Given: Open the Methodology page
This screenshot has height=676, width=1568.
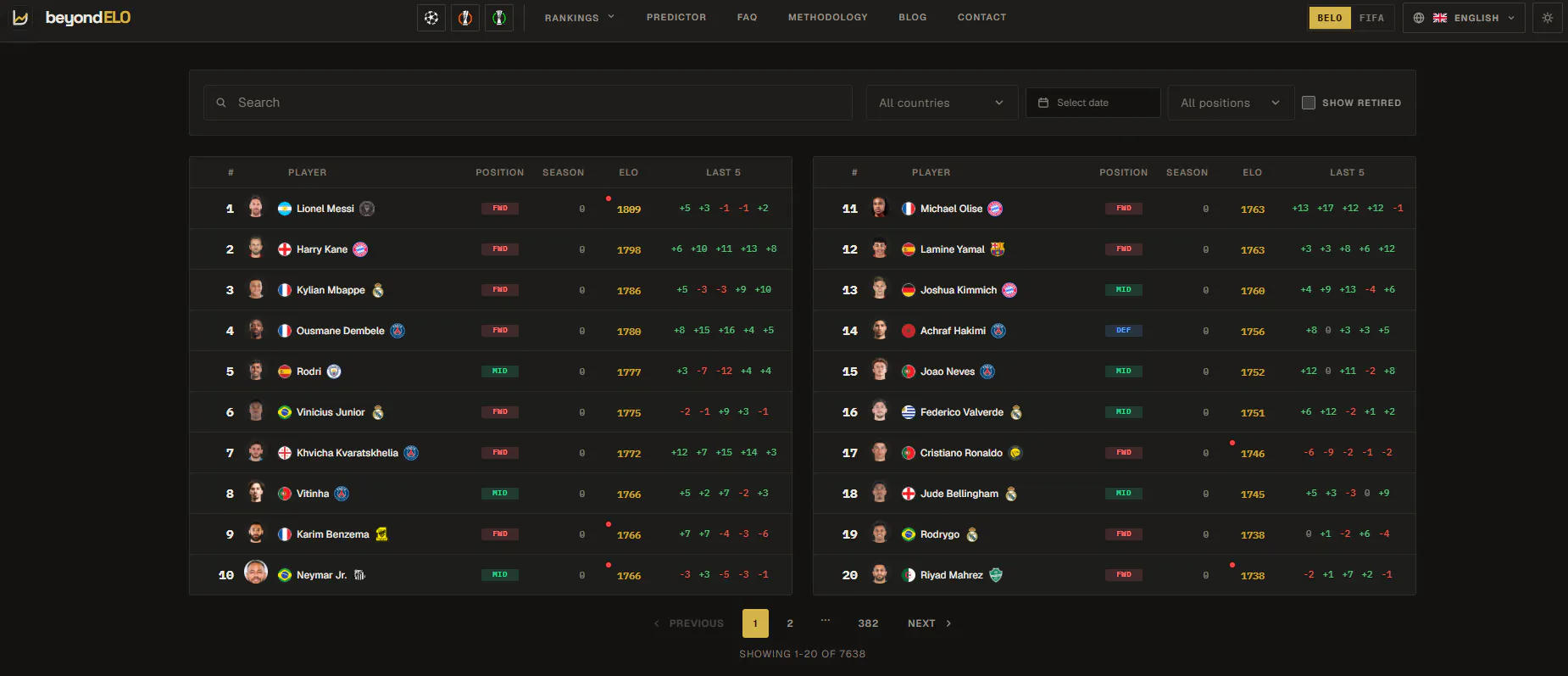Looking at the screenshot, I should pos(828,17).
